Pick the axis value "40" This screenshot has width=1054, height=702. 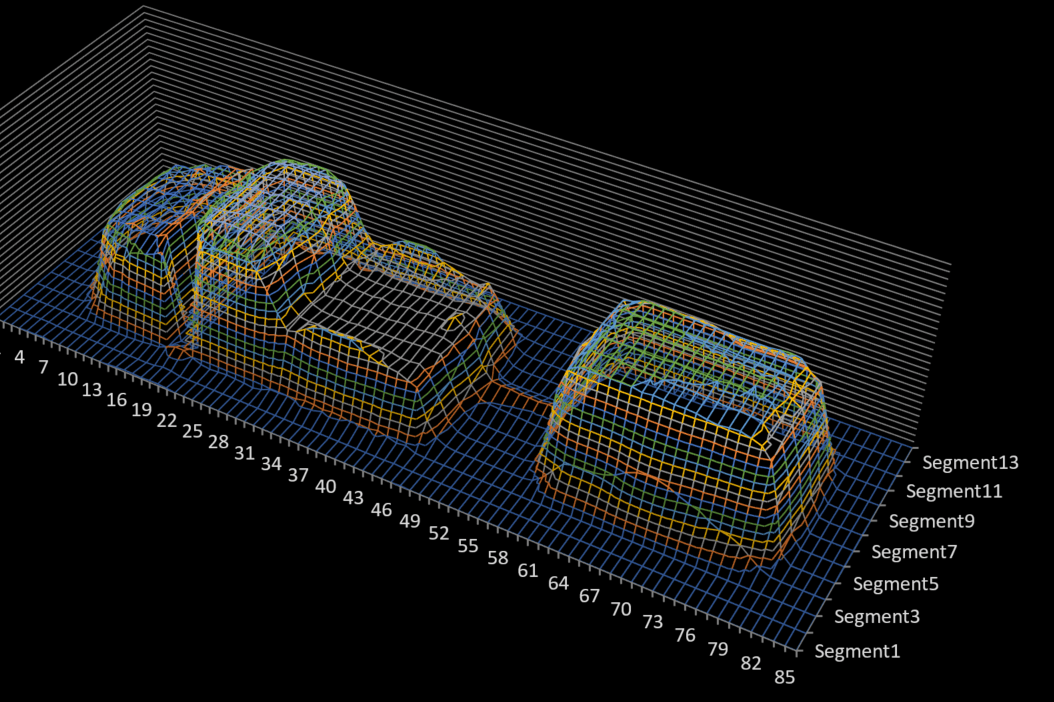point(325,485)
